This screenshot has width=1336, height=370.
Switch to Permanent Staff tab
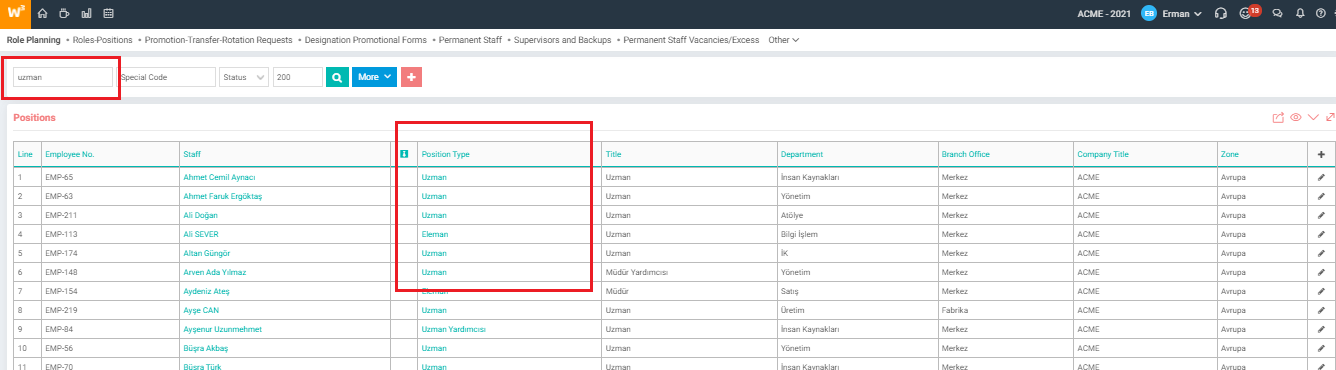[x=471, y=40]
